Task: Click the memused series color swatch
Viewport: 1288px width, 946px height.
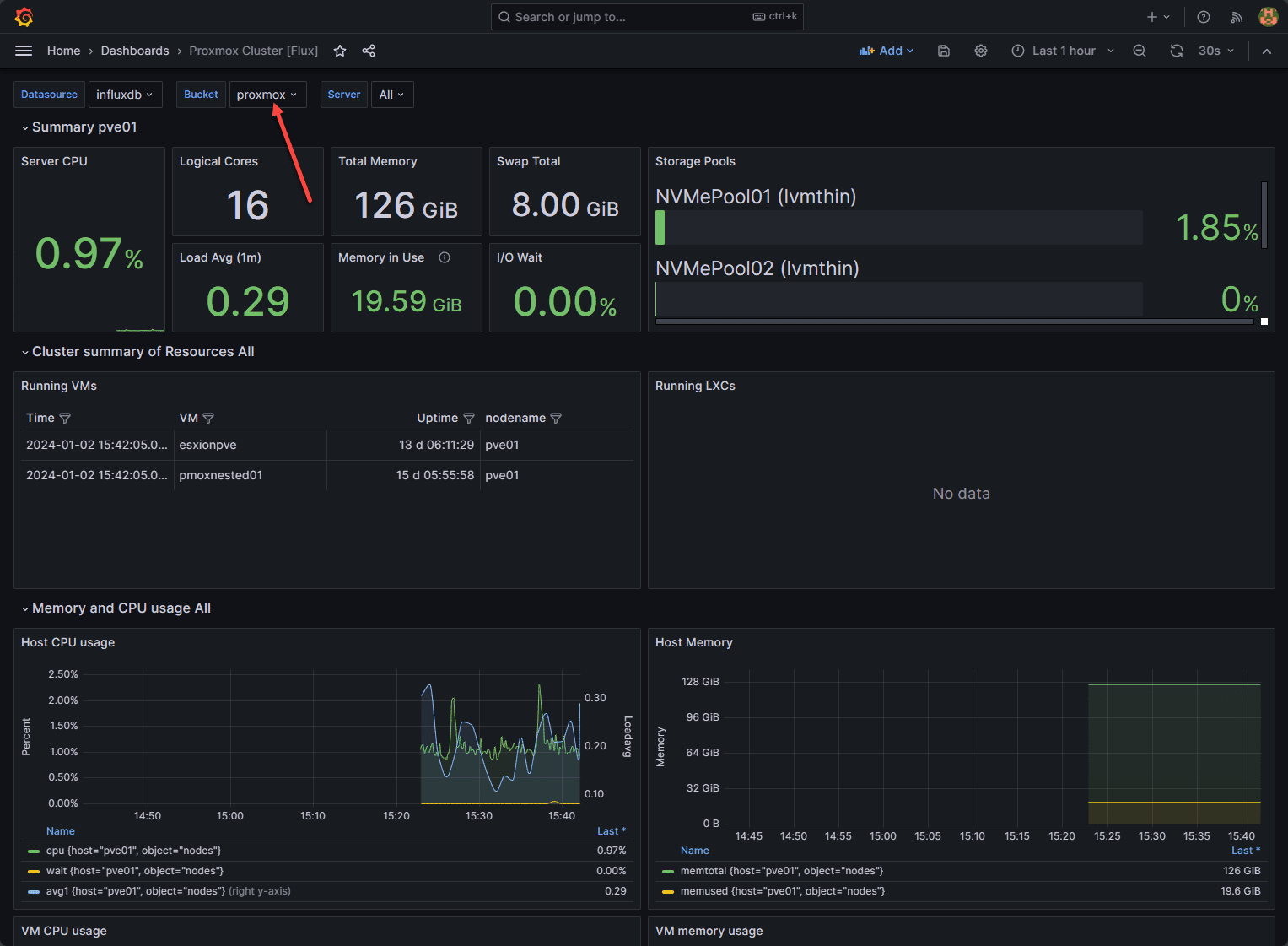Action: pyautogui.click(x=668, y=891)
